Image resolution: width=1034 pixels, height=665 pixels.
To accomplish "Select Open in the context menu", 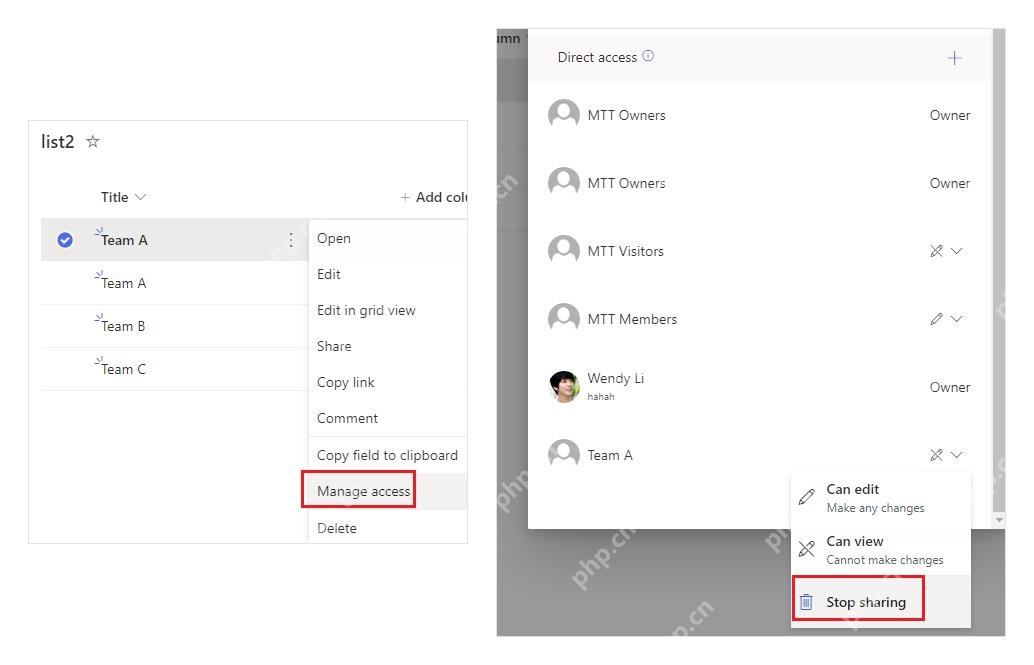I will pyautogui.click(x=388, y=238).
